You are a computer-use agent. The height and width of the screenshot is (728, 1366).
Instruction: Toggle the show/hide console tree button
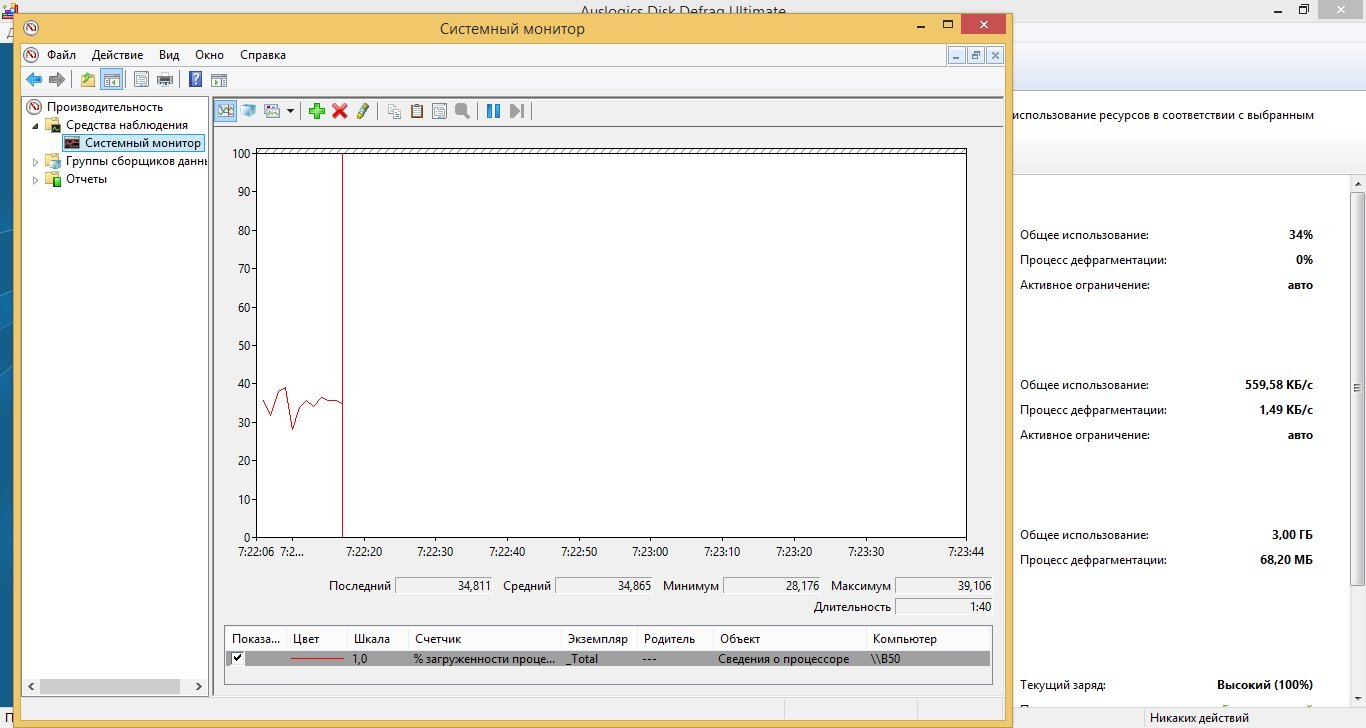[111, 80]
